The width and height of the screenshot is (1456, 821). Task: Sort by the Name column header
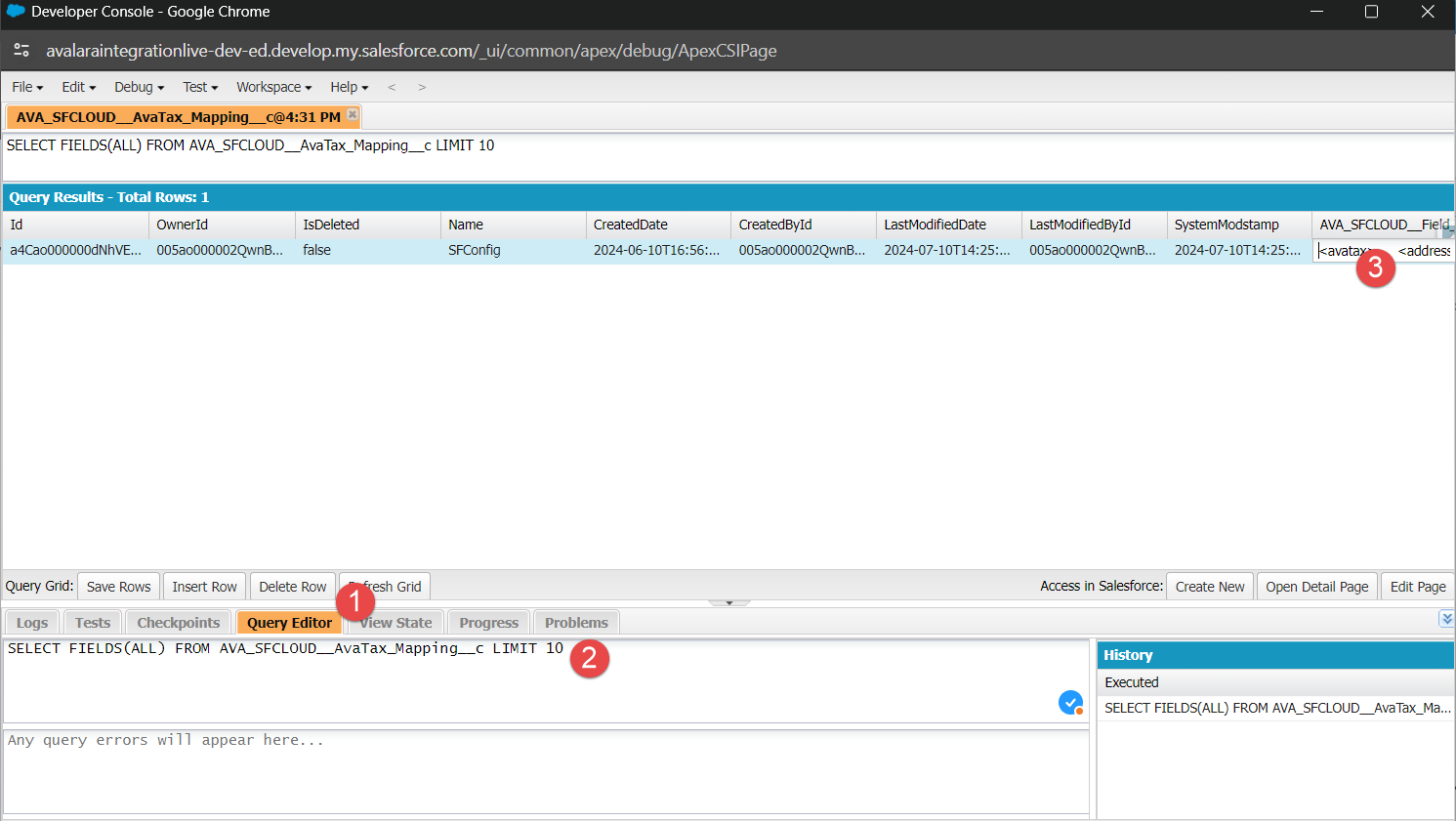click(514, 225)
